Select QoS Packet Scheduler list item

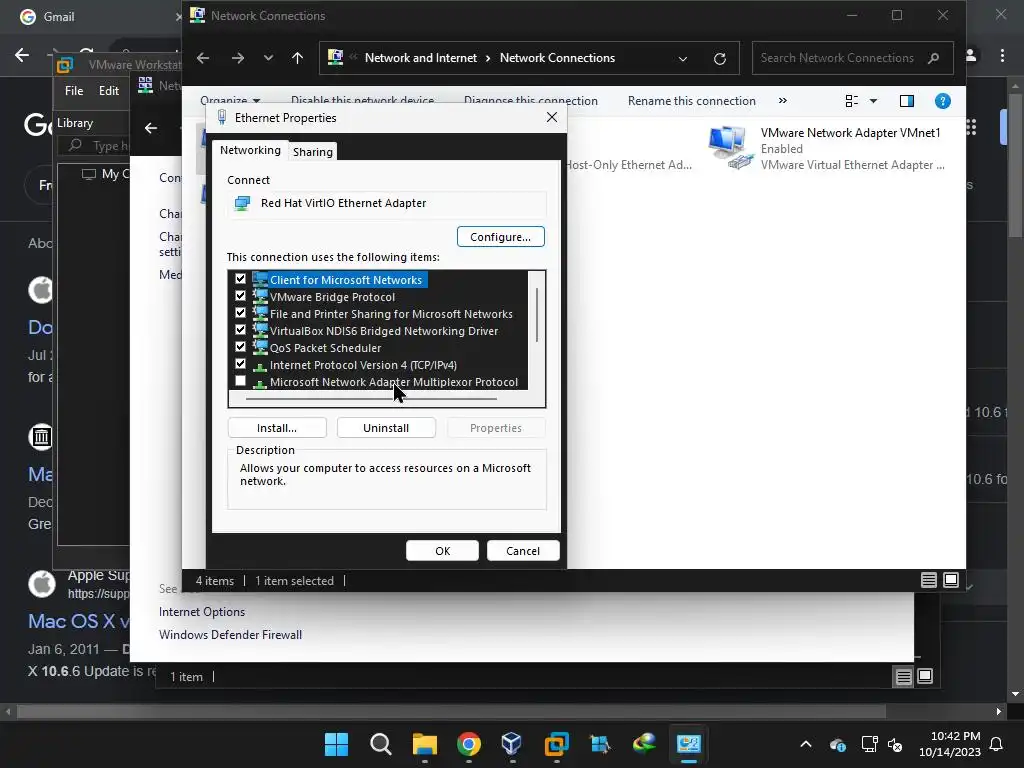point(325,348)
